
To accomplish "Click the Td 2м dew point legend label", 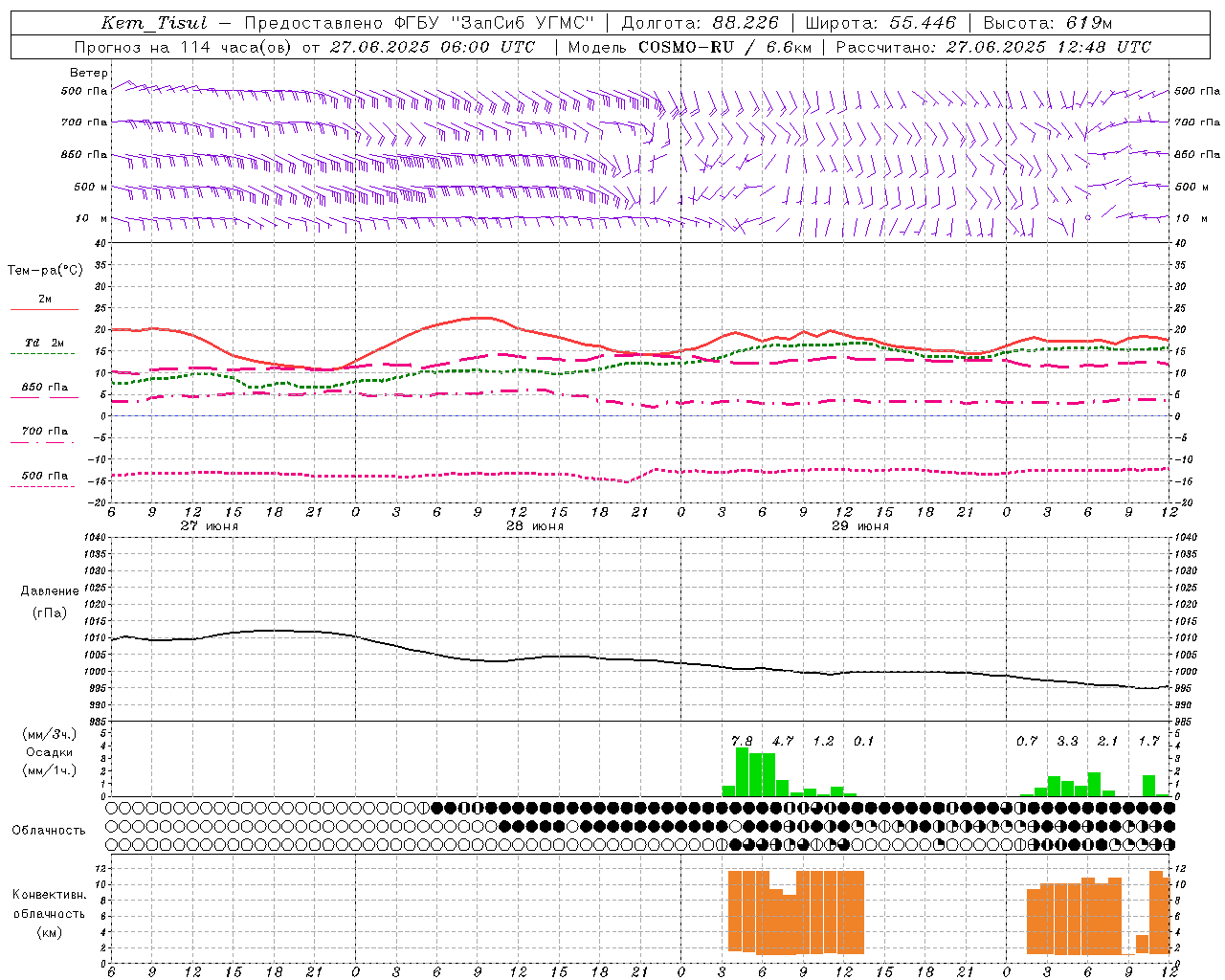I will [x=44, y=343].
